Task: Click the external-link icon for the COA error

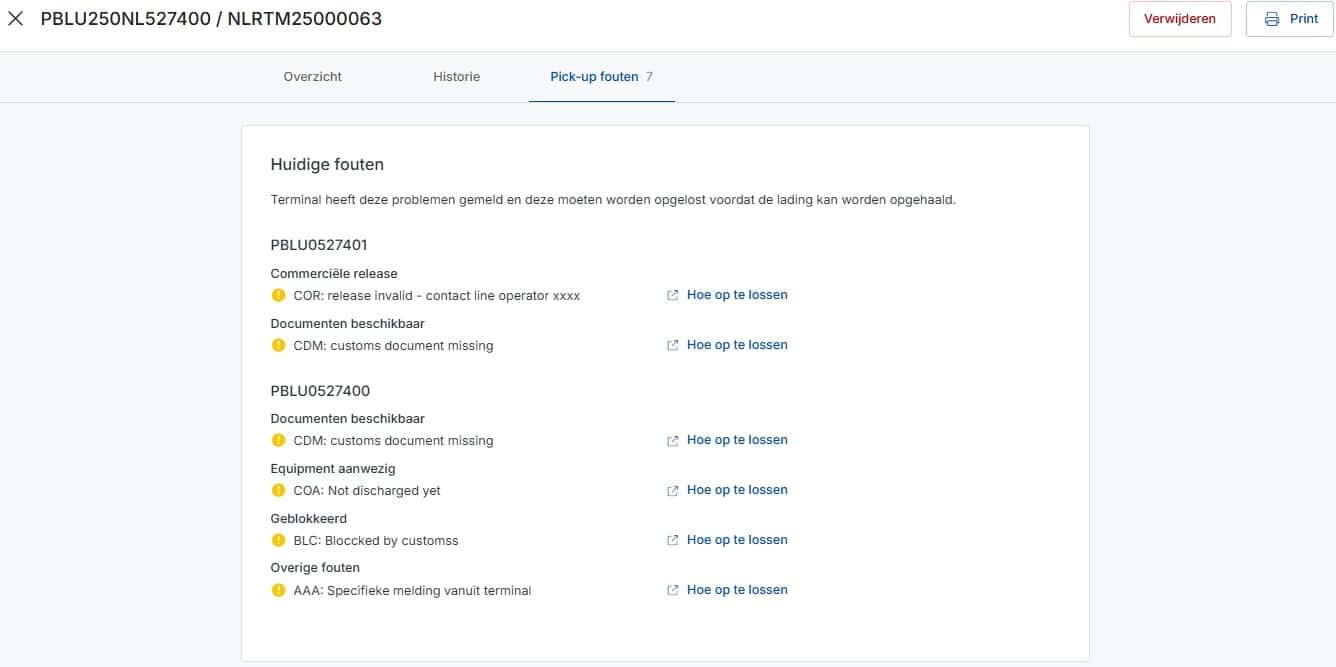Action: (x=673, y=490)
